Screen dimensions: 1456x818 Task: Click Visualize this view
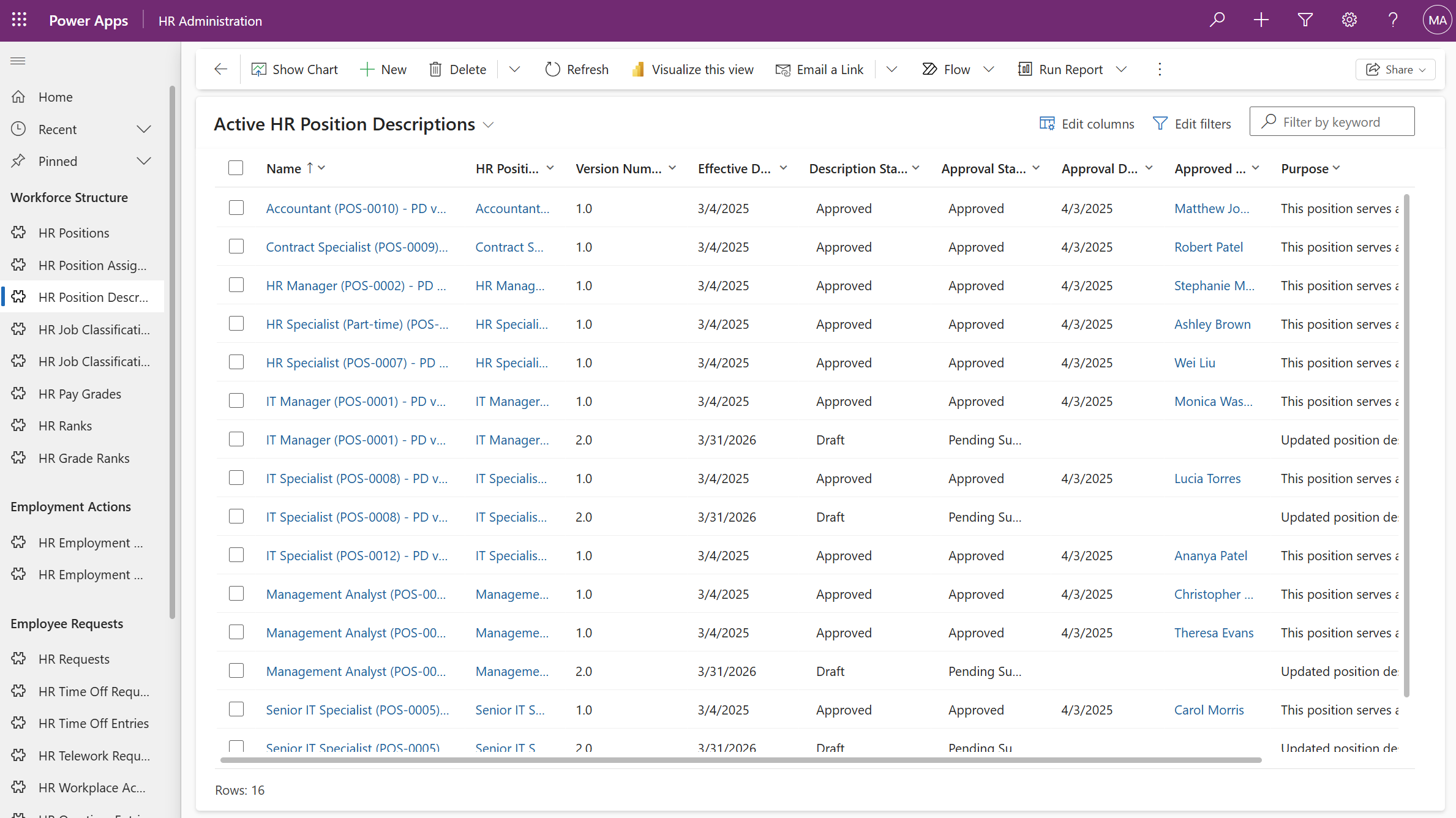click(x=693, y=69)
